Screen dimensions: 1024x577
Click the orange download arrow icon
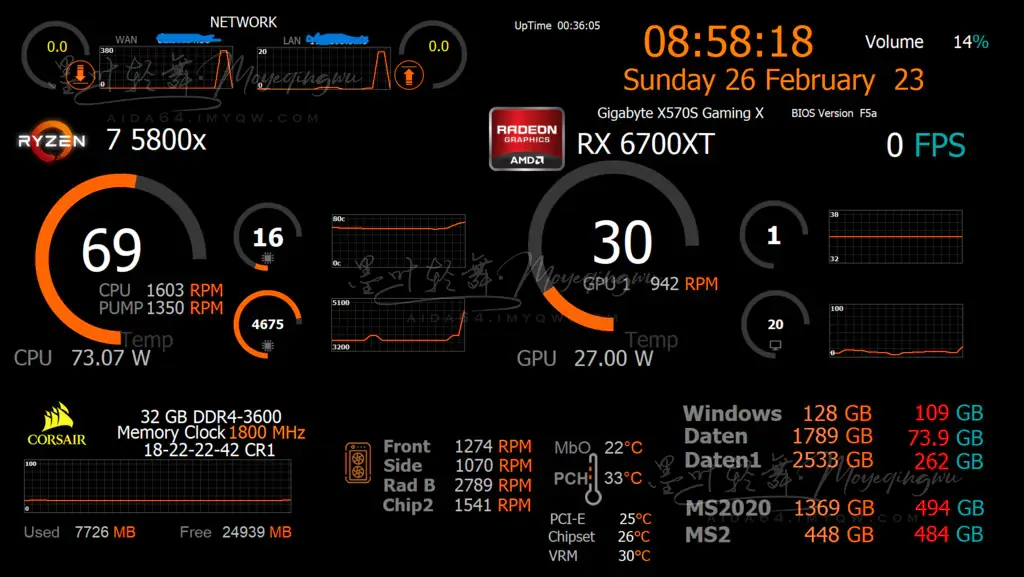(x=80, y=72)
